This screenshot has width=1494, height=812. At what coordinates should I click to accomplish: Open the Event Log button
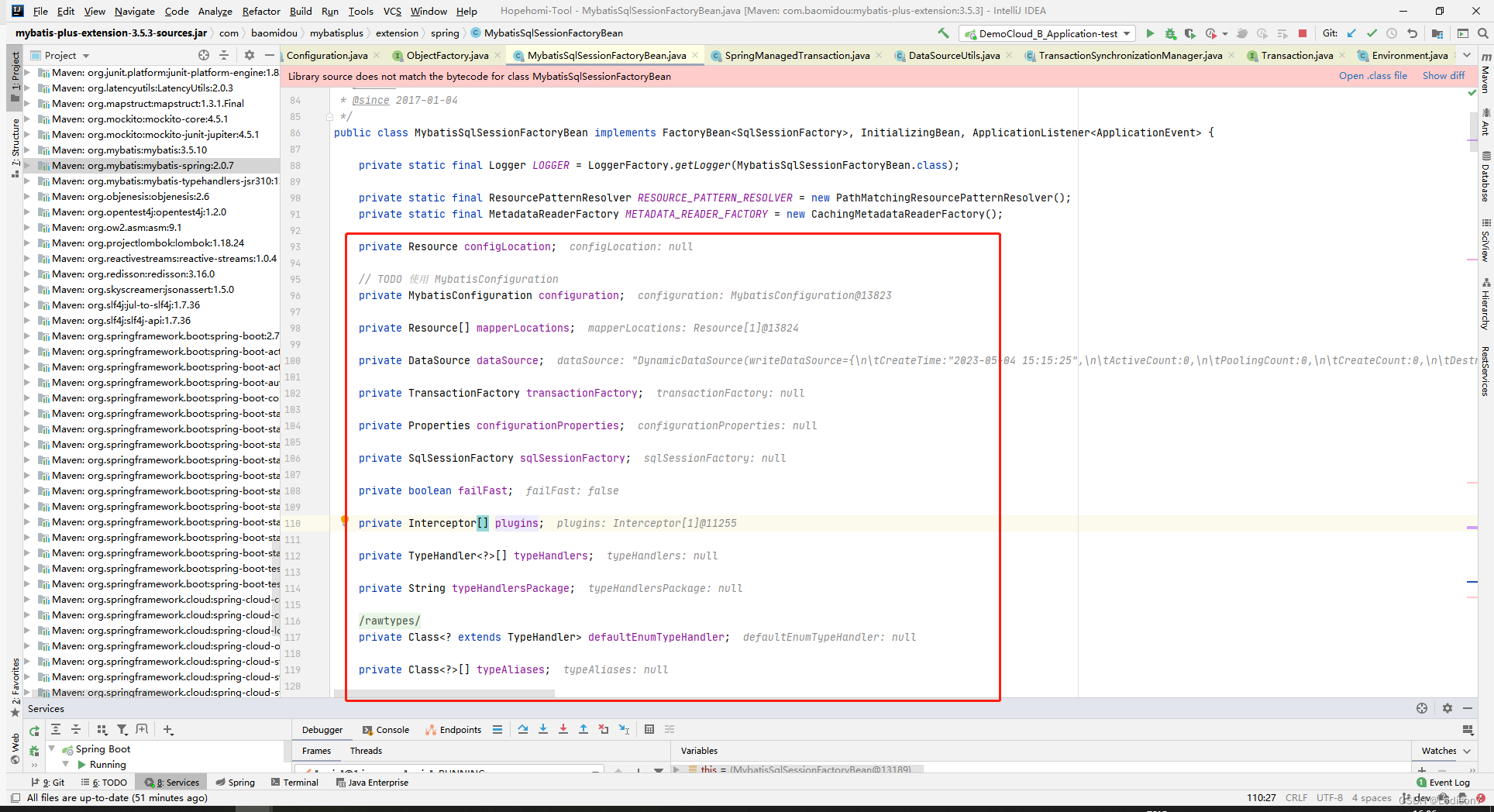pos(1443,783)
